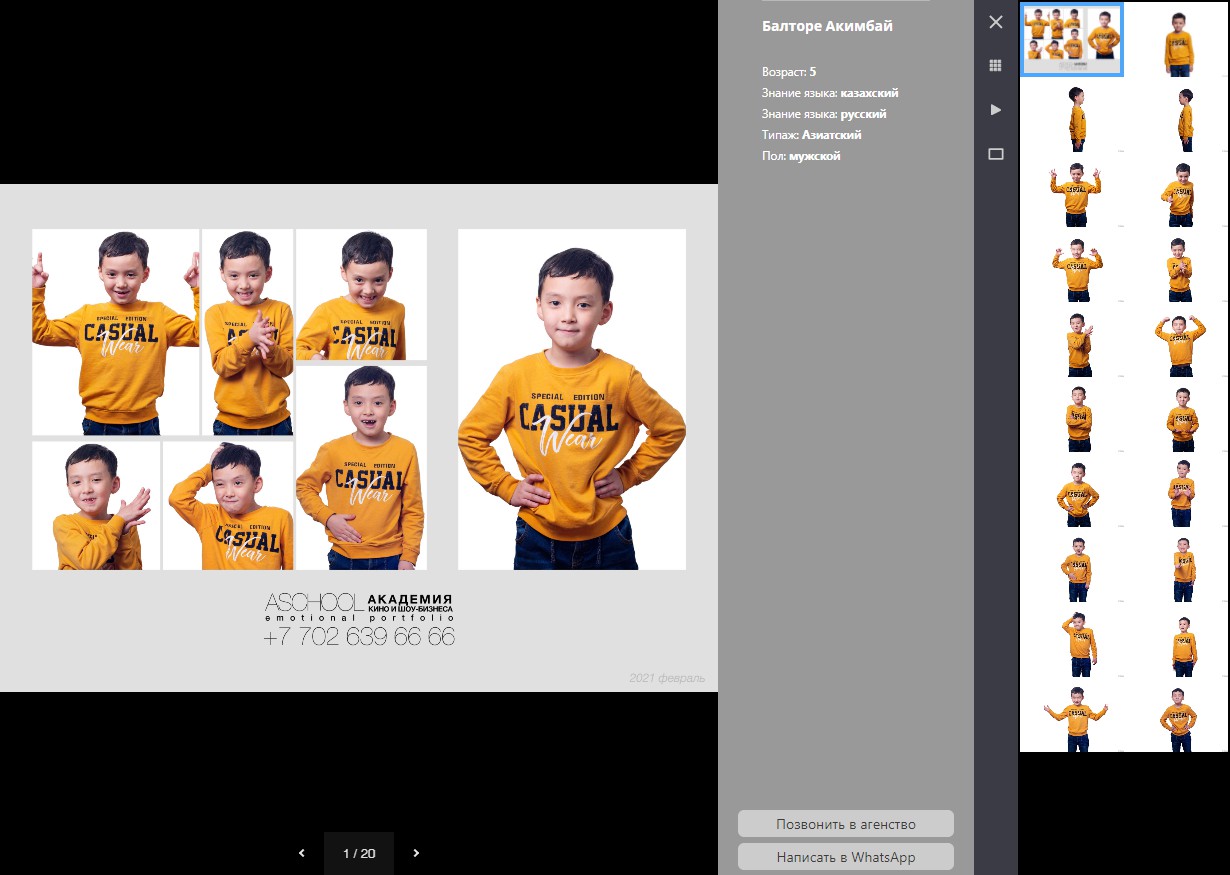Click the Знание языка: русский line
Image resolution: width=1230 pixels, height=875 pixels.
(x=824, y=114)
